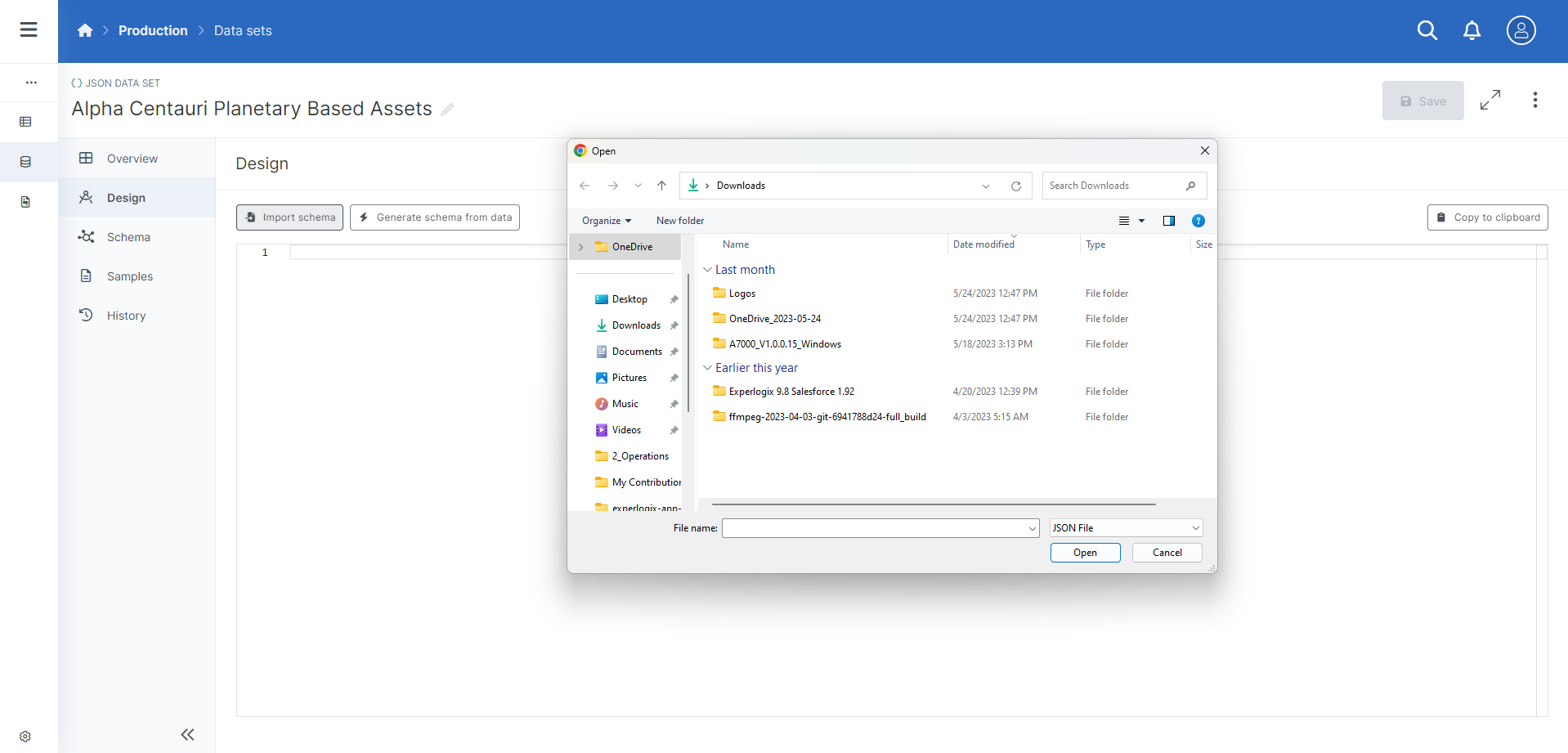
Task: Click the user account avatar icon
Action: coord(1521,30)
